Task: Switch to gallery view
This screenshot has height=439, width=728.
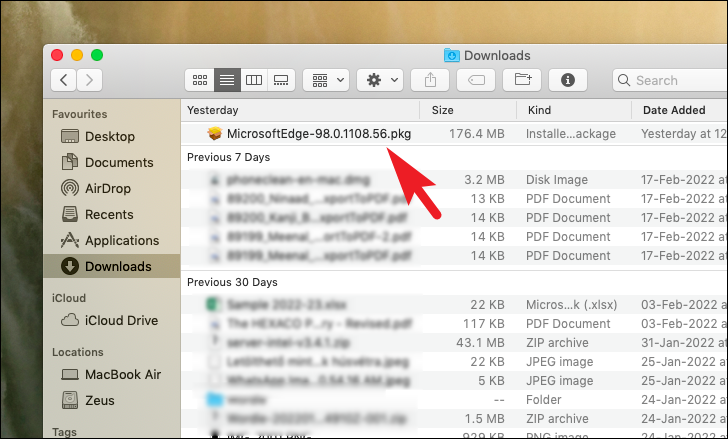Action: tap(281, 80)
